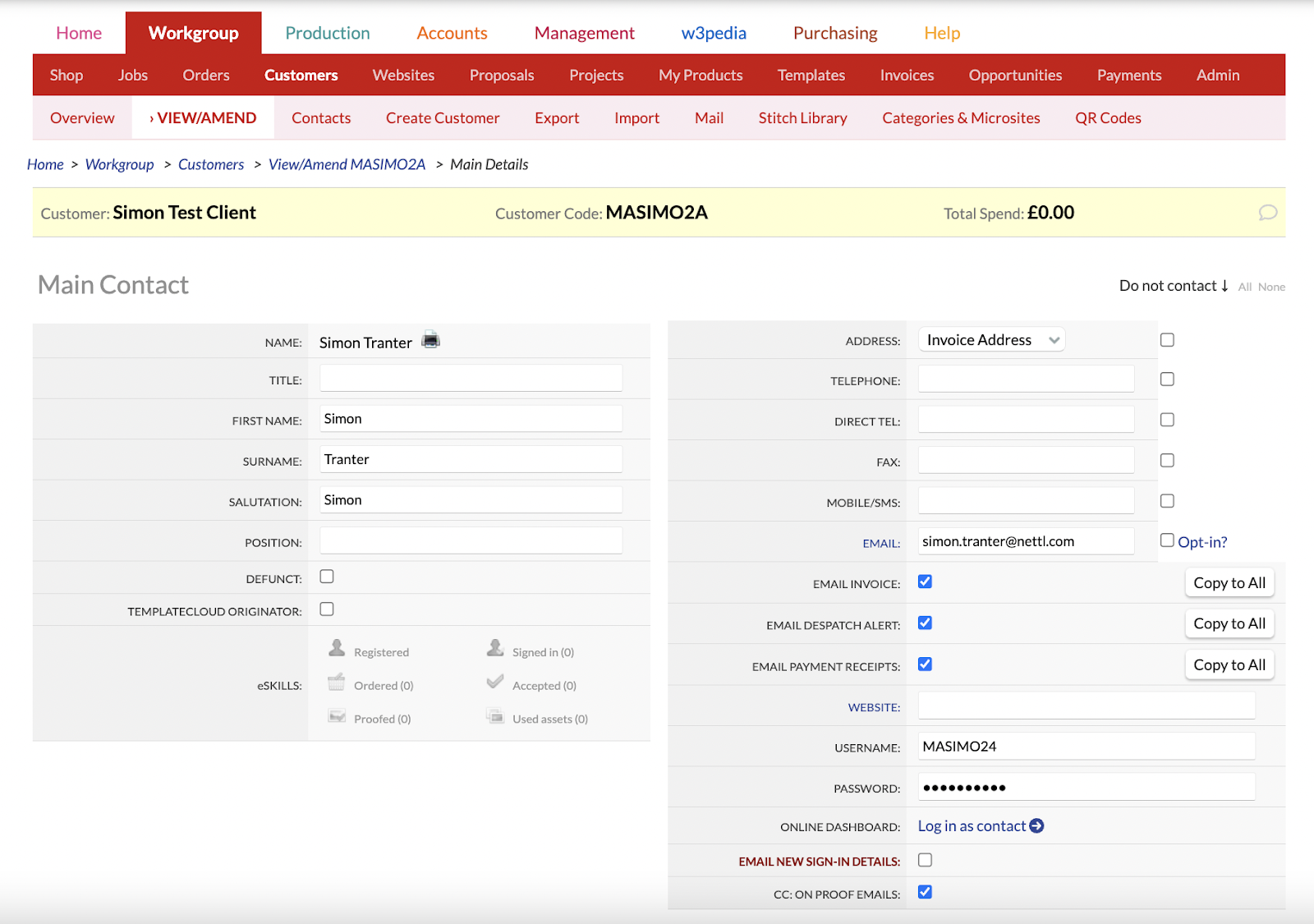Click the eSkills Accepted checkmark icon

click(495, 682)
